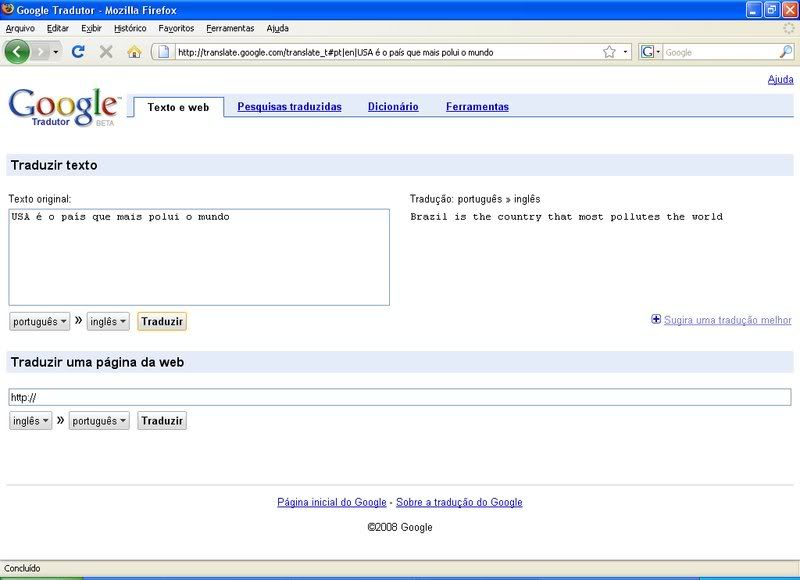800x580 pixels.
Task: Open the text source language dropdown português
Action: coord(40,321)
